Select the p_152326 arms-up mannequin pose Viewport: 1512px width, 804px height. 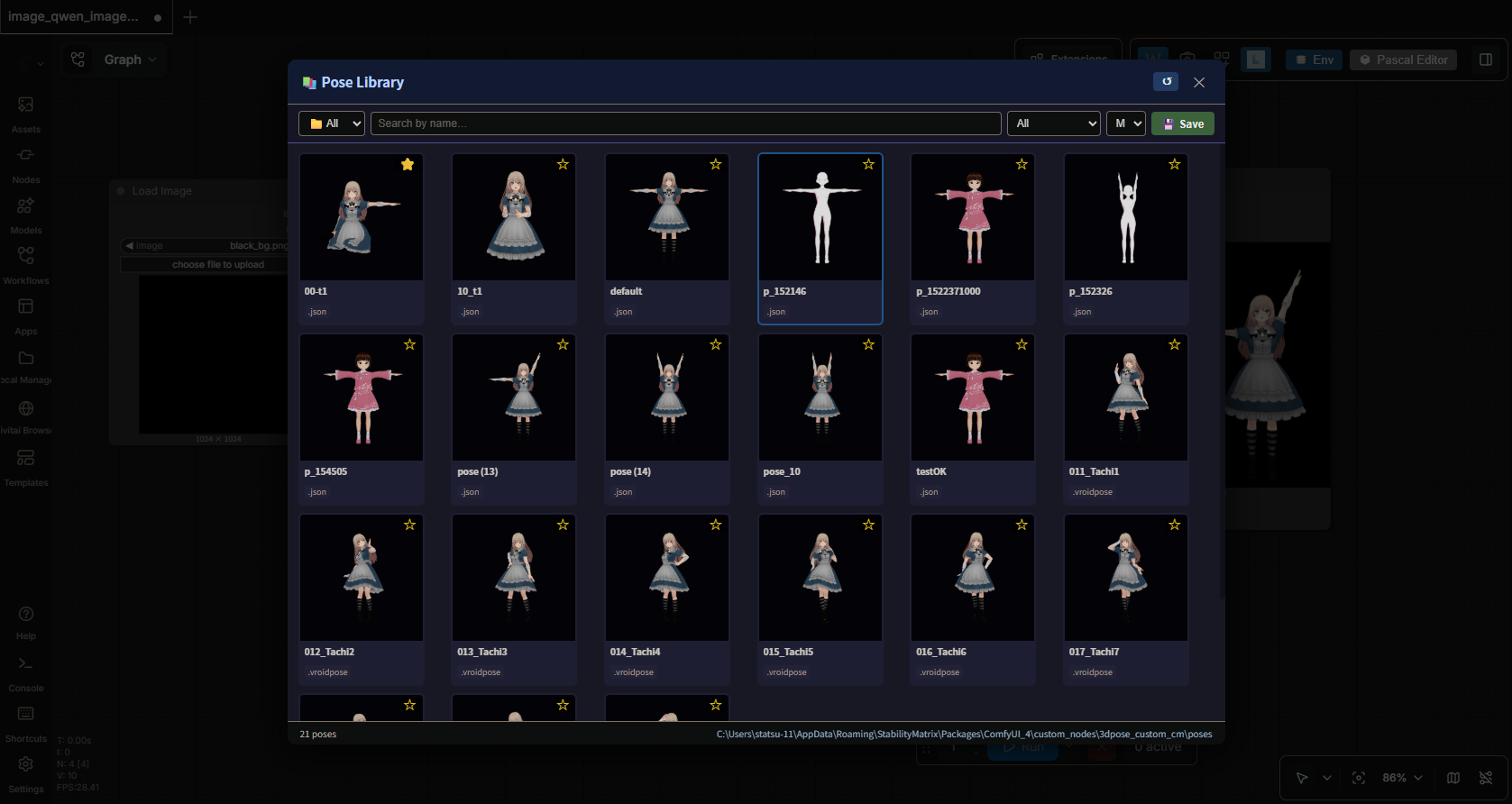point(1126,217)
